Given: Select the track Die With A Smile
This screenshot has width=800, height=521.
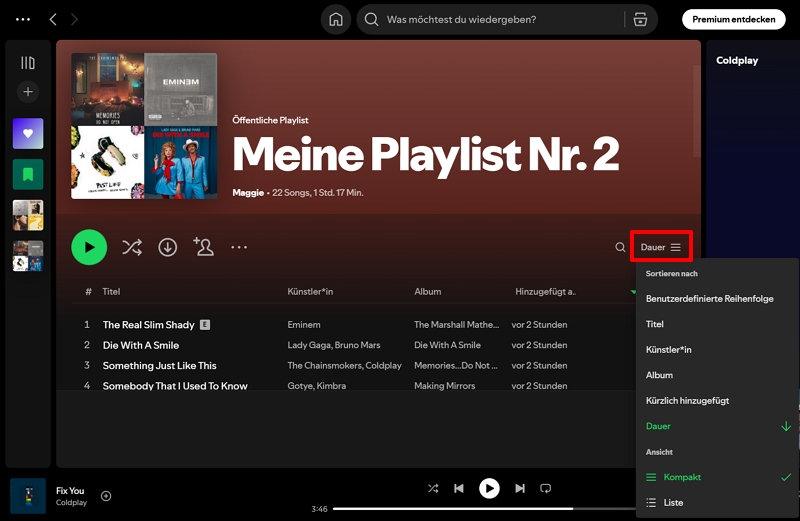Looking at the screenshot, I should coord(141,345).
